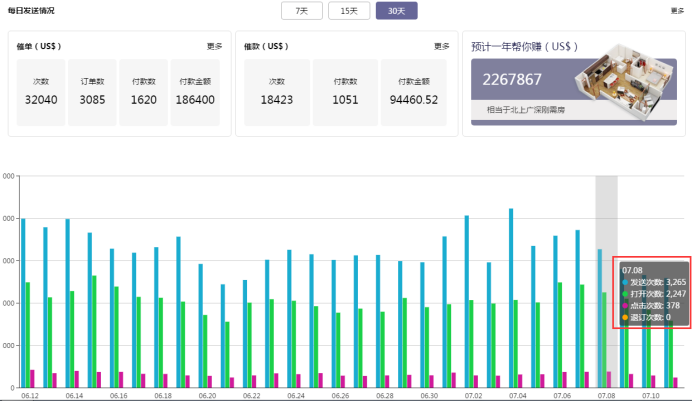The image size is (692, 401).
Task: Click the 07.10 x-axis label
Action: (x=651, y=396)
